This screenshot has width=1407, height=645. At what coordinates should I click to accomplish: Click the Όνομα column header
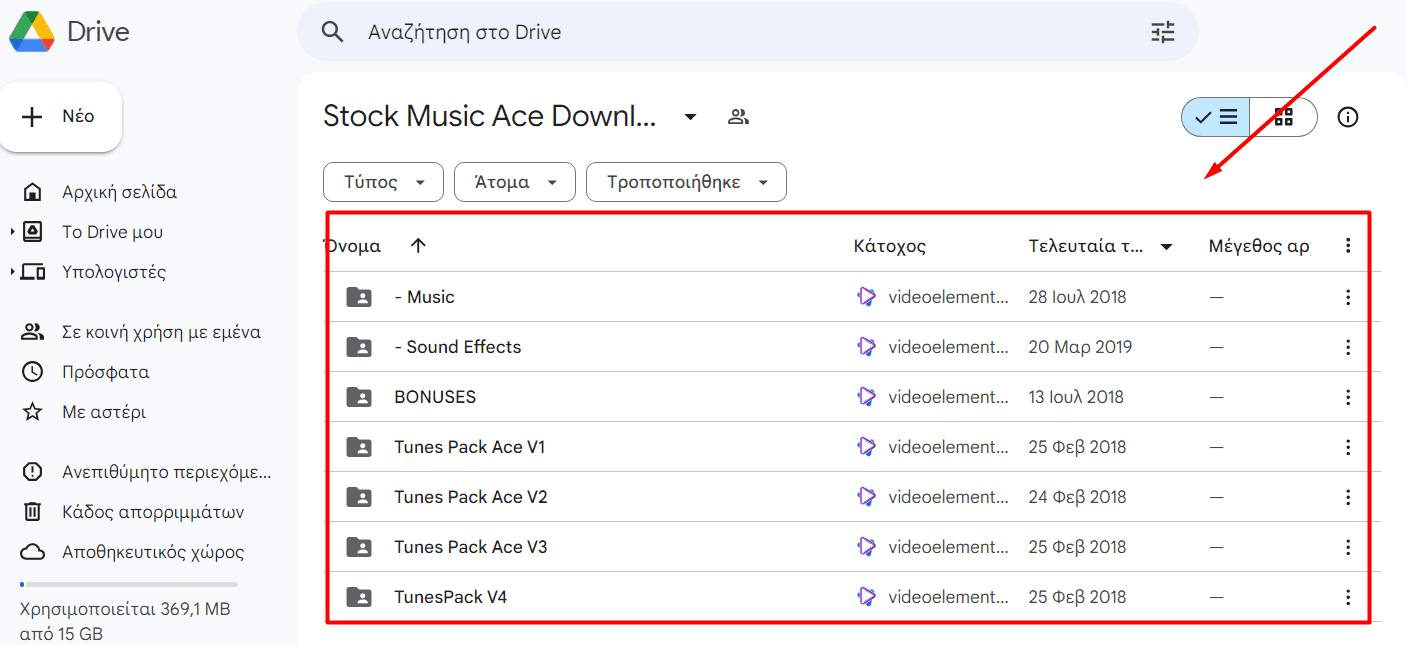[353, 246]
